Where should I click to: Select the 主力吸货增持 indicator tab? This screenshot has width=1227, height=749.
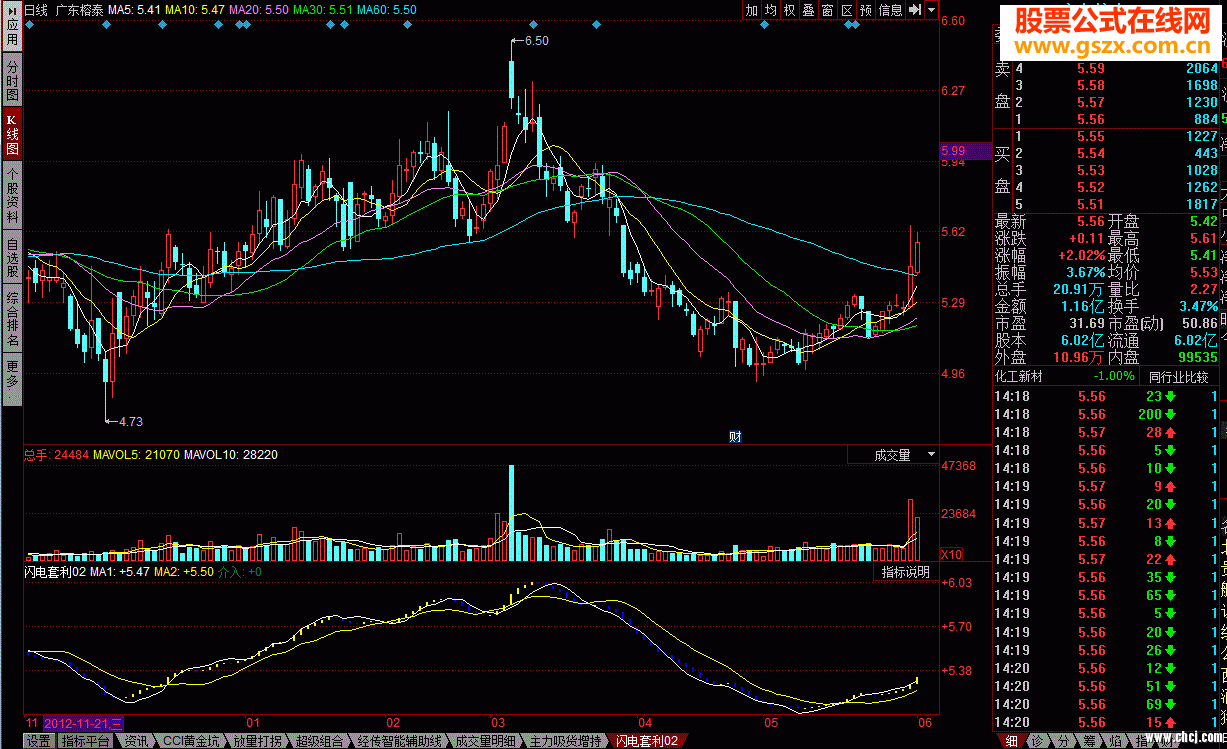[567, 741]
